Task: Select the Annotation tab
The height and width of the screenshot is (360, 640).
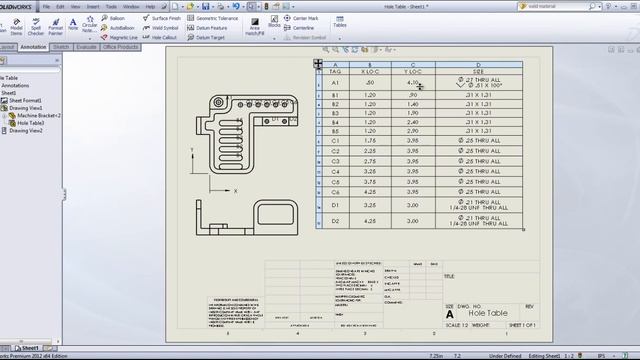Action: click(33, 47)
